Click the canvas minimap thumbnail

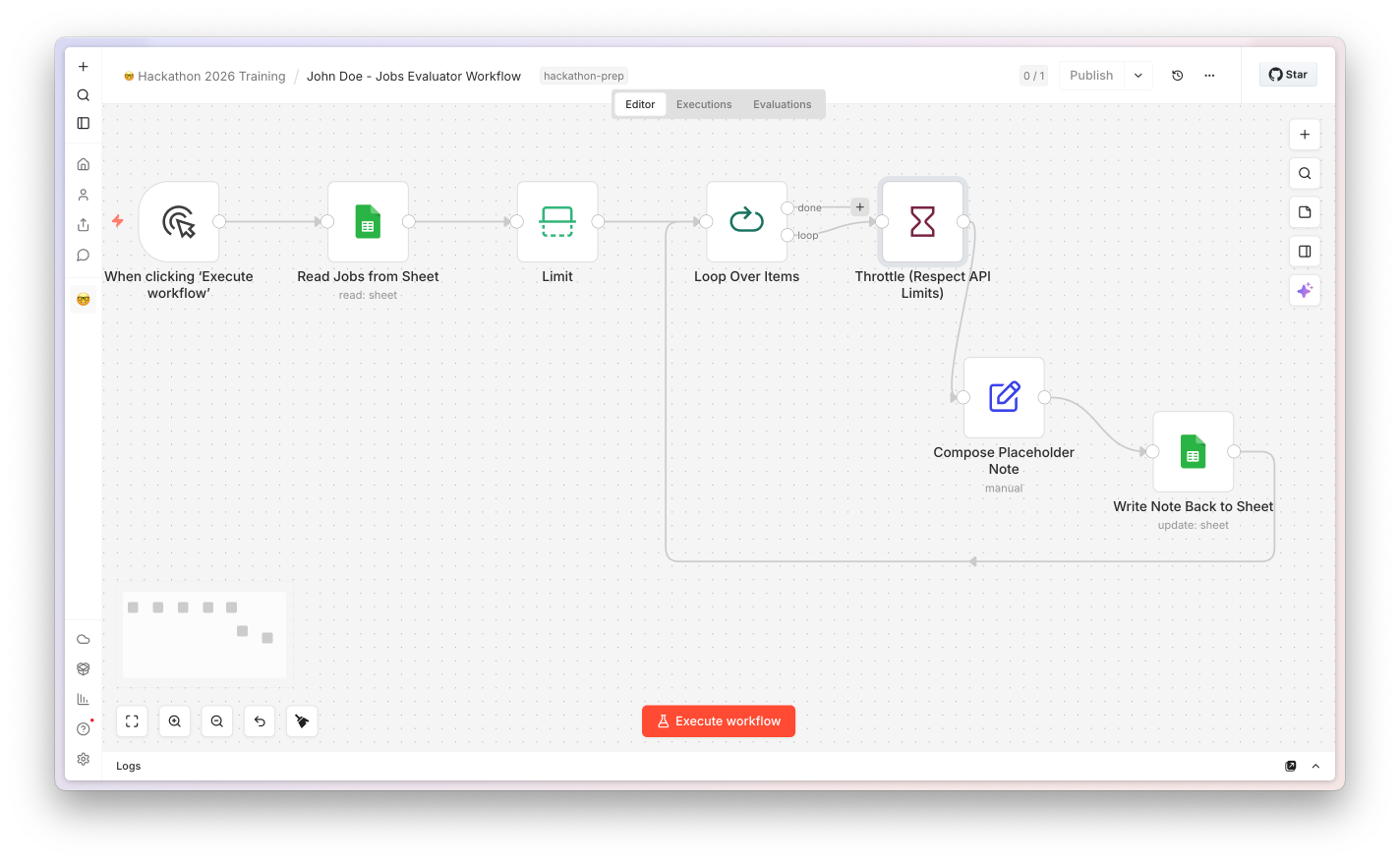(x=204, y=635)
